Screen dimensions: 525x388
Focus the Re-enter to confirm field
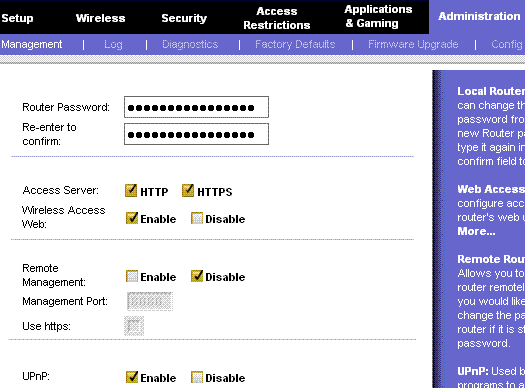point(196,134)
